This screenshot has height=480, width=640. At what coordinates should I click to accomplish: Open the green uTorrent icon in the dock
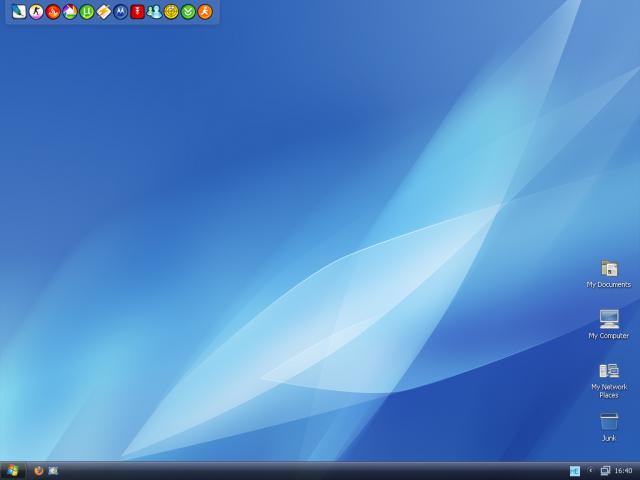click(x=87, y=12)
